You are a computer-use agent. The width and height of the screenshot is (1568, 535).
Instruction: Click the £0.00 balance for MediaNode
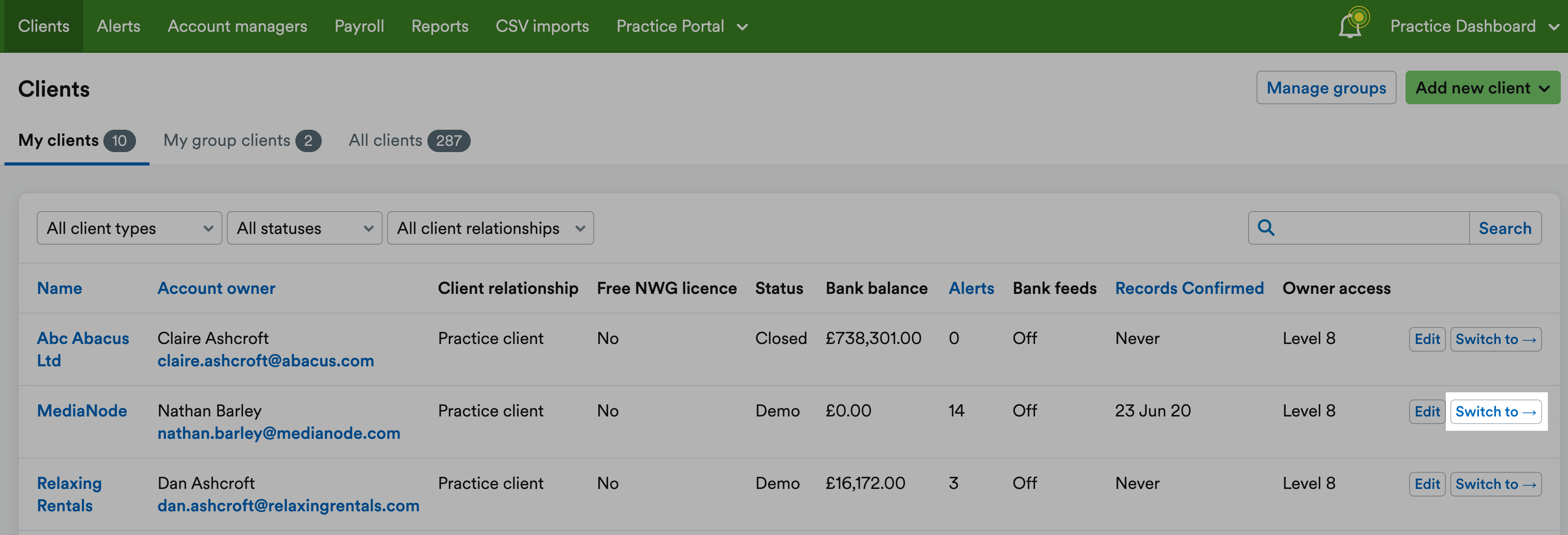[848, 411]
